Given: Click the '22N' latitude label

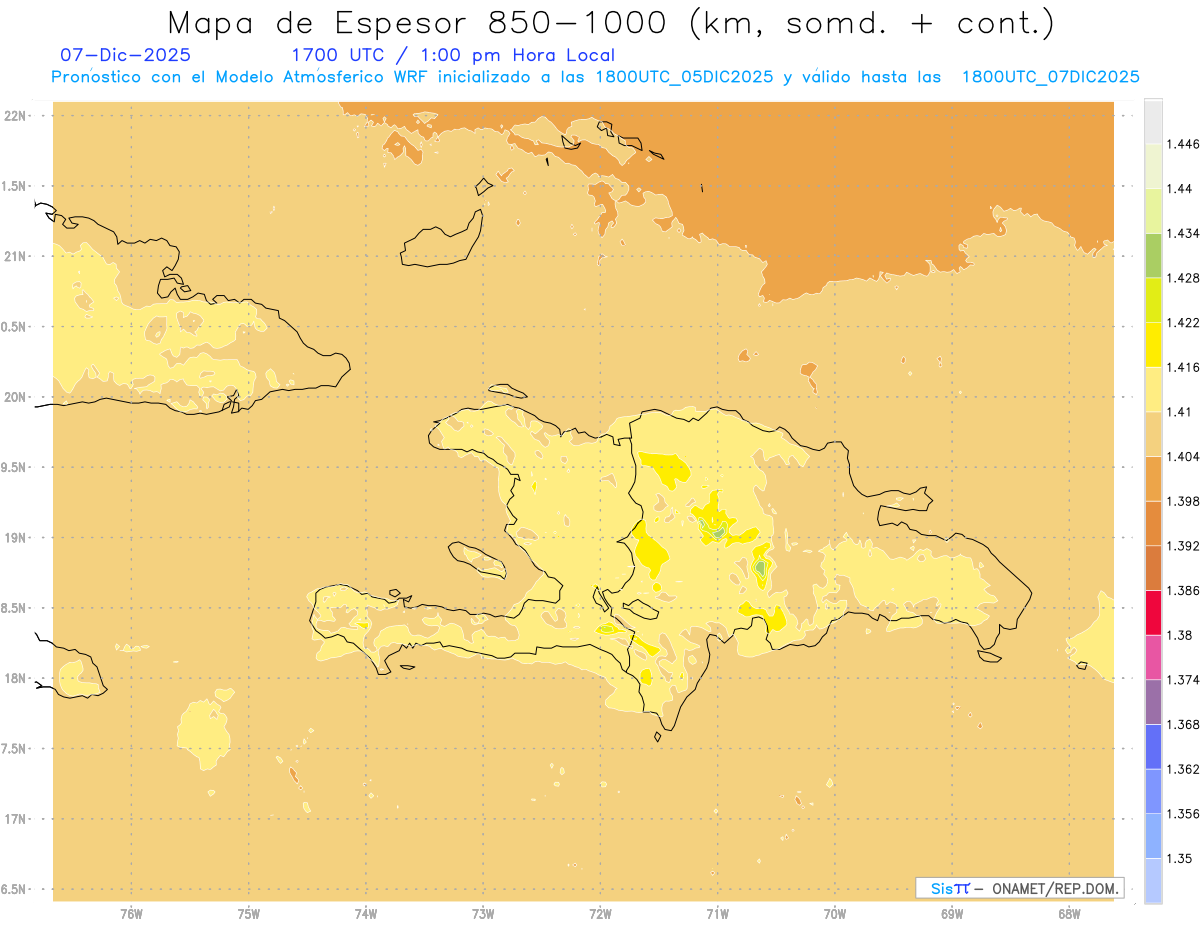Looking at the screenshot, I should [x=16, y=116].
